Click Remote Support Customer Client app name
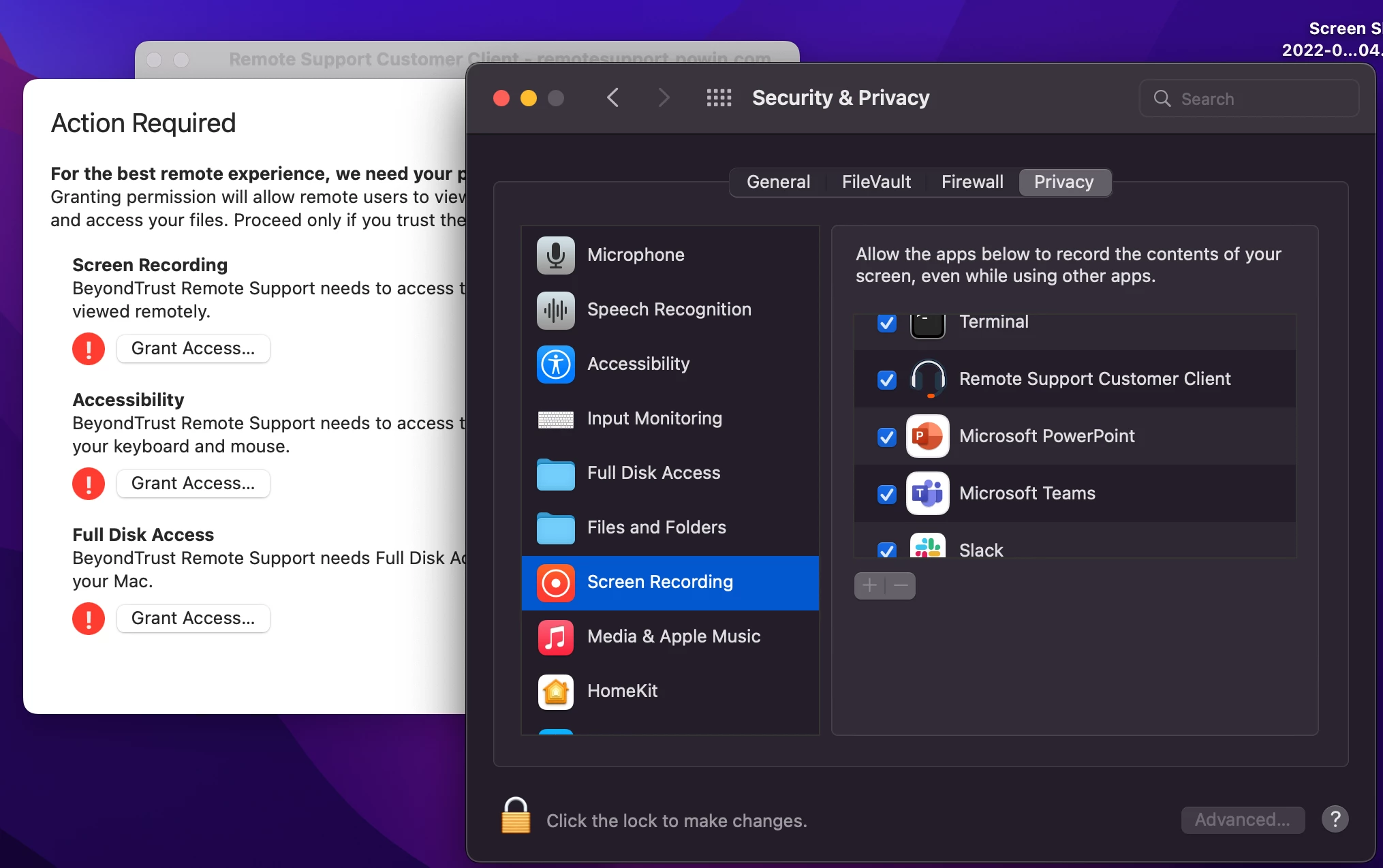The height and width of the screenshot is (868, 1383). [x=1094, y=379]
